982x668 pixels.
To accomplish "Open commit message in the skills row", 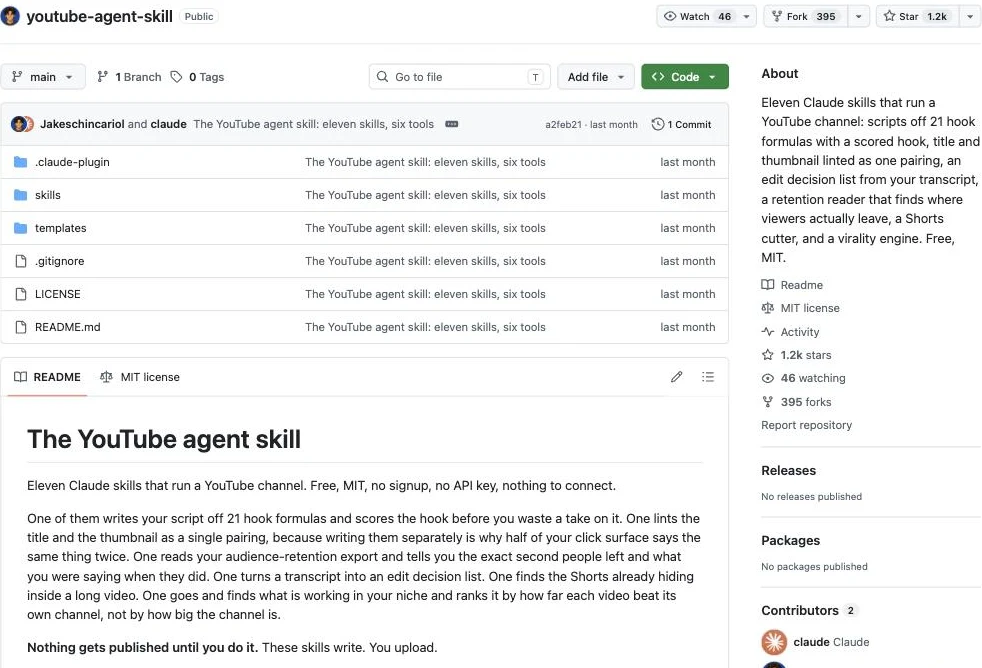I will 425,195.
